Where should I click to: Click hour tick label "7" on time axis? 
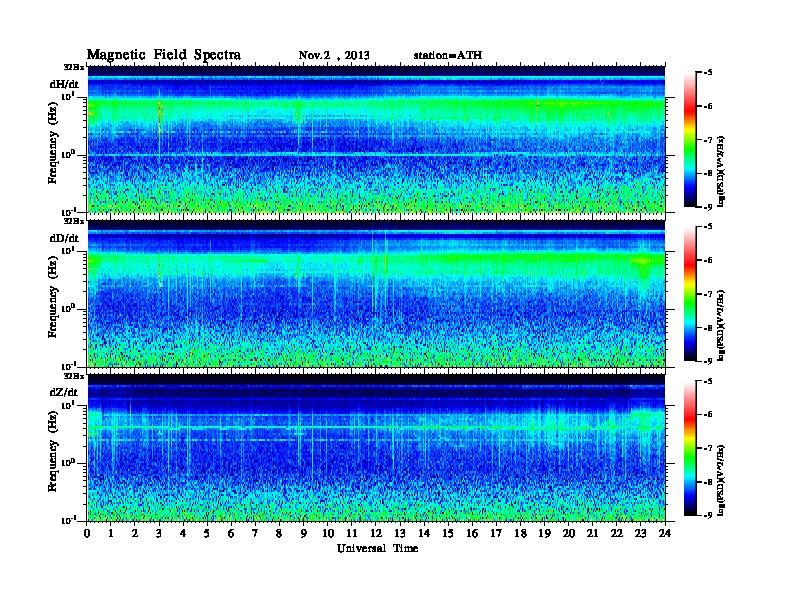tap(256, 533)
